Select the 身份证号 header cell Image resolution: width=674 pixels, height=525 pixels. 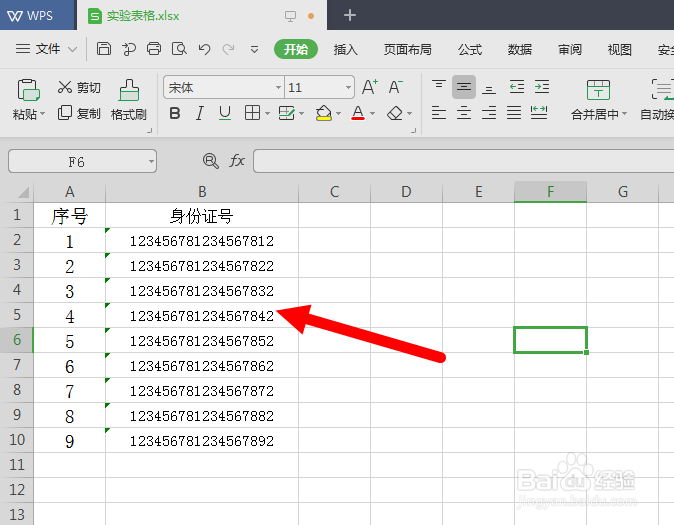[x=202, y=215]
